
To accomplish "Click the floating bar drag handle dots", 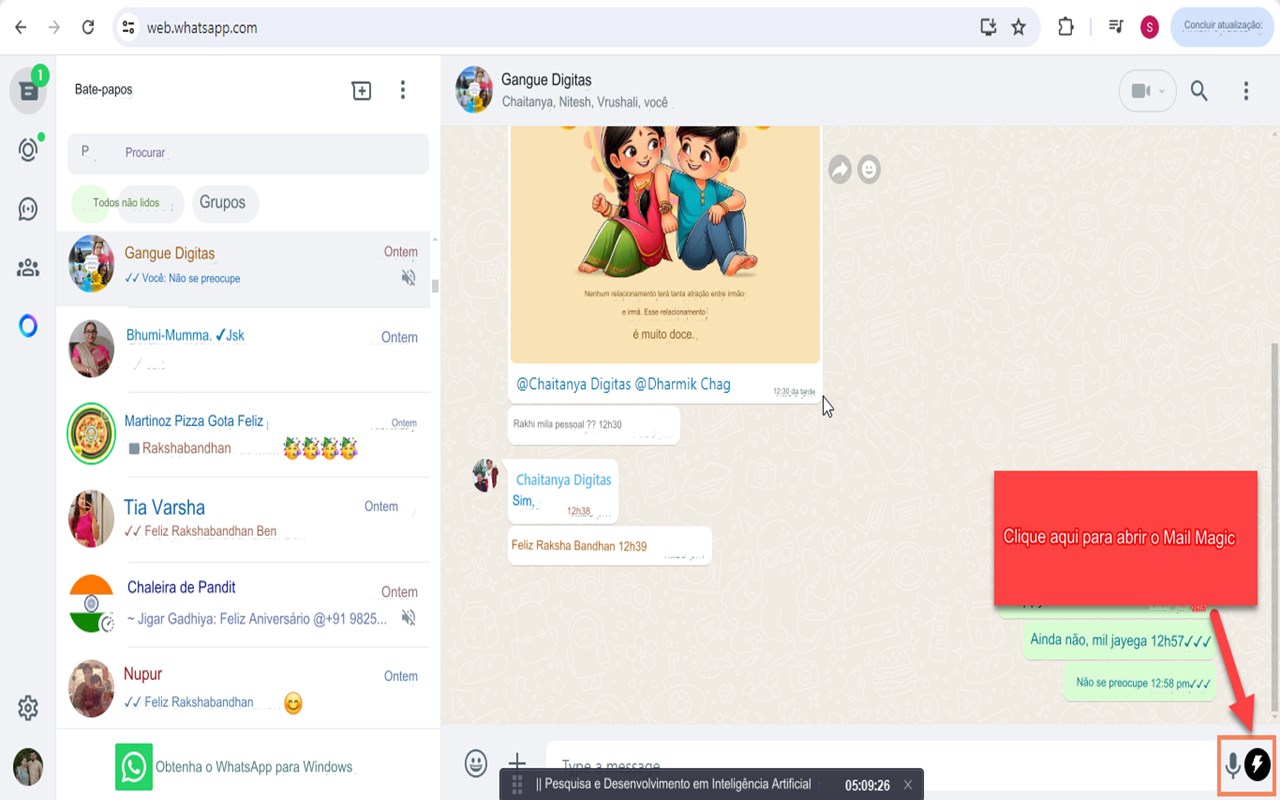I will pos(517,785).
